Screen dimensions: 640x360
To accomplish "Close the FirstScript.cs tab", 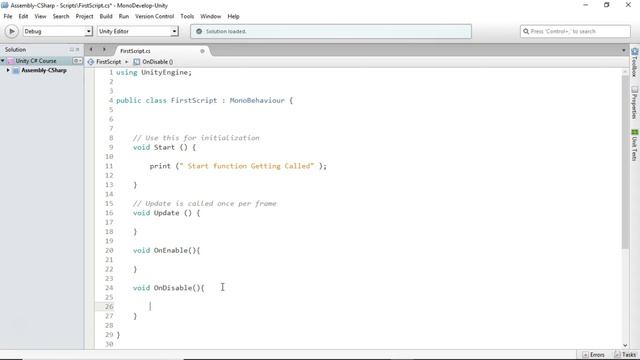I will click(x=202, y=51).
